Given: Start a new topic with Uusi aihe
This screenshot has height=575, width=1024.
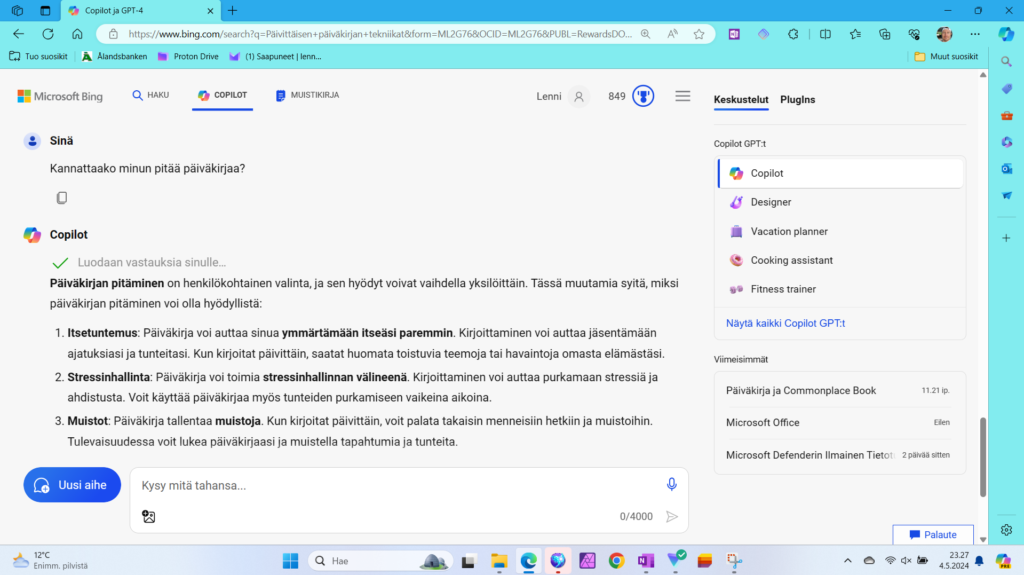Looking at the screenshot, I should coord(72,485).
